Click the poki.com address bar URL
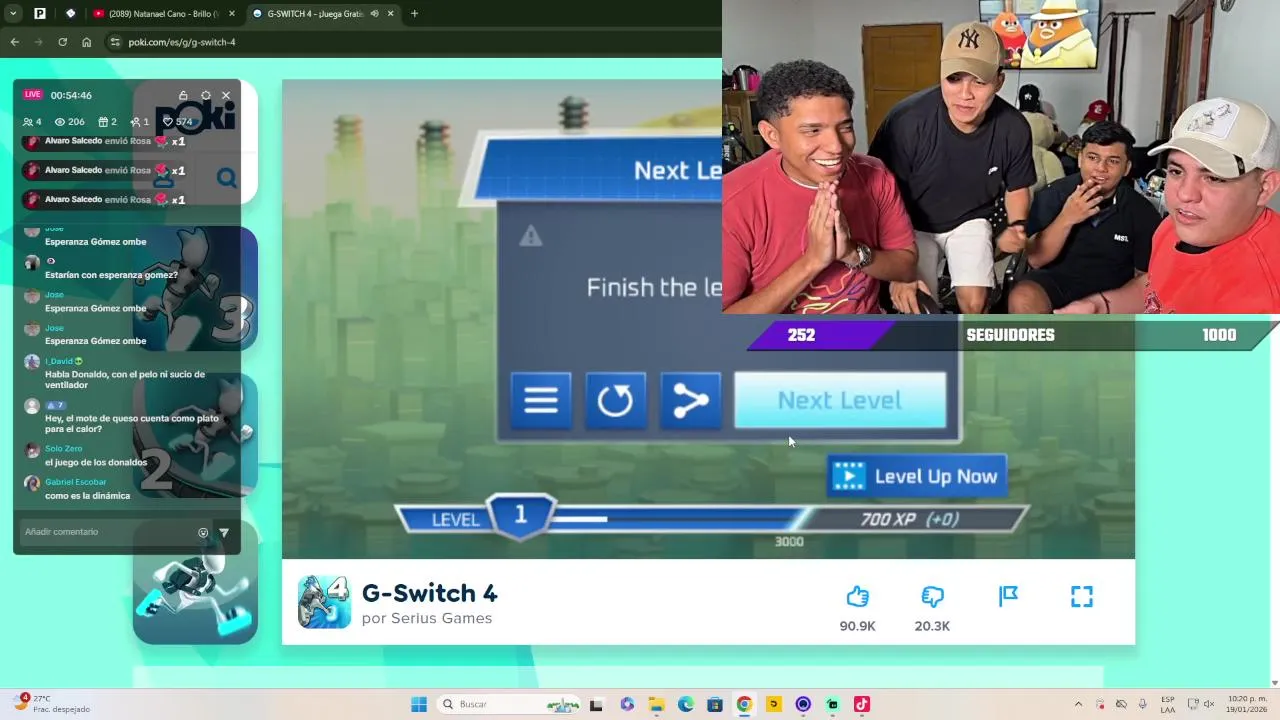This screenshot has height=720, width=1280. (x=182, y=42)
